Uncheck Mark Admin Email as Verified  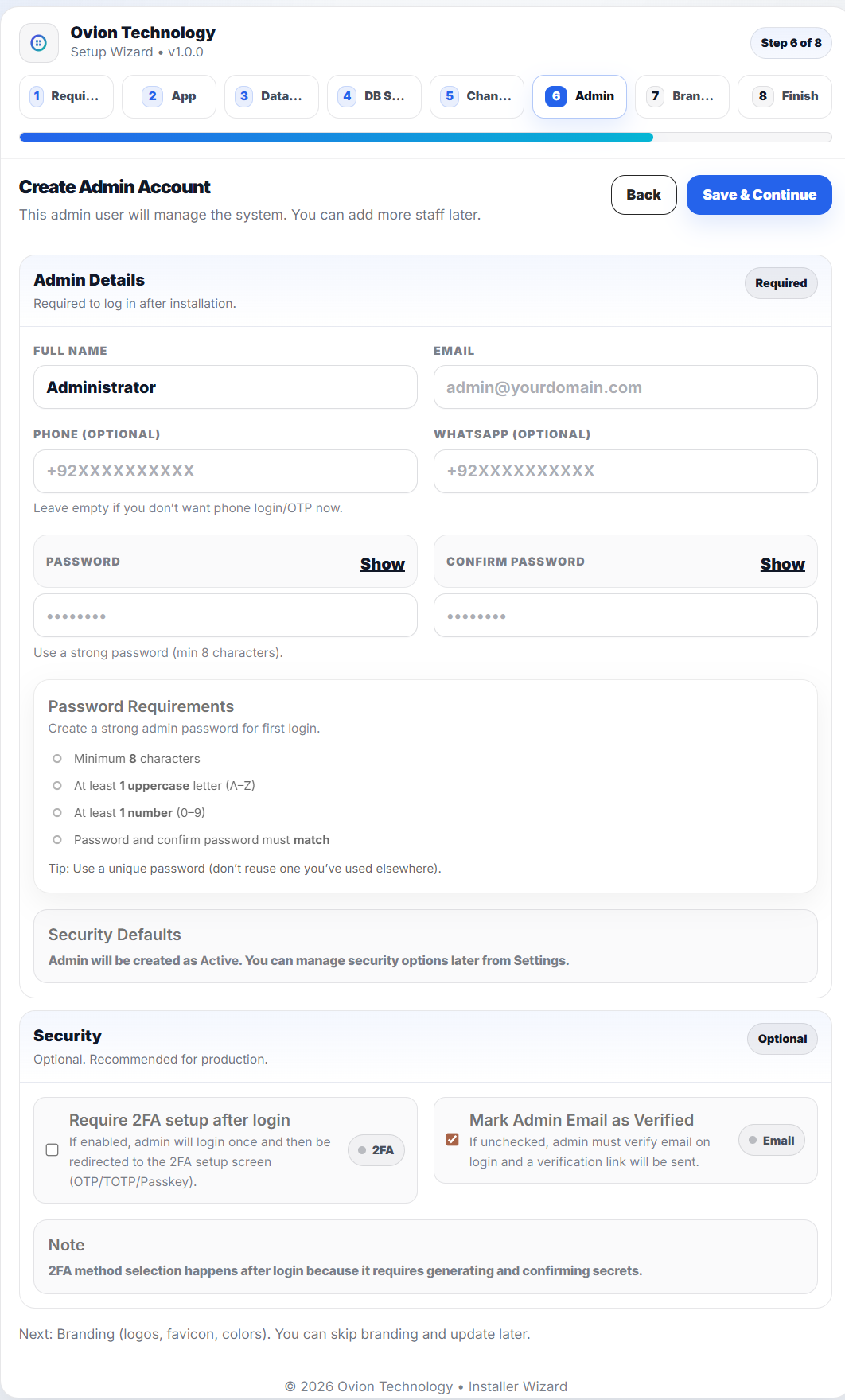pos(453,1139)
